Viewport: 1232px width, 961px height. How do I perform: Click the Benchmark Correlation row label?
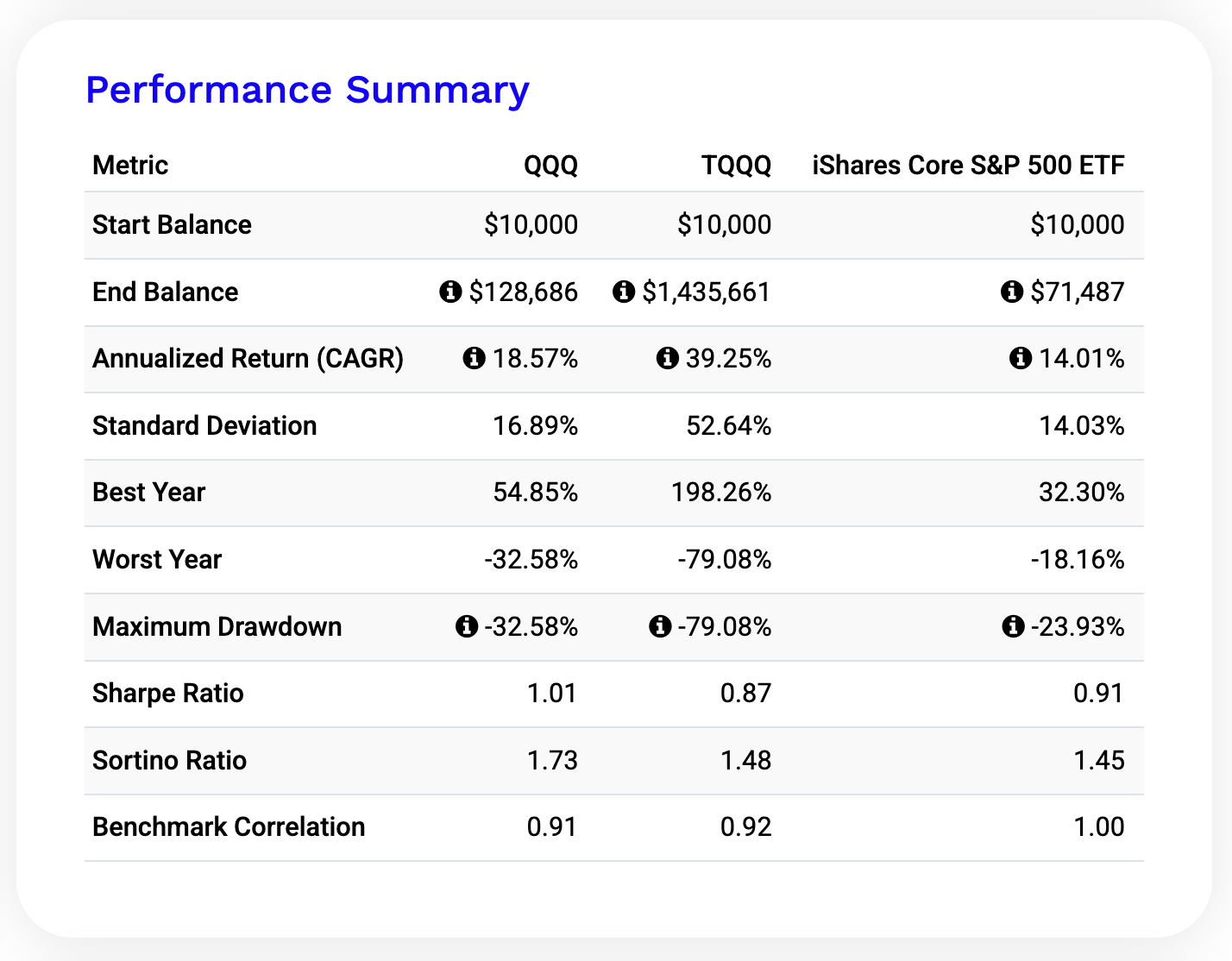pyautogui.click(x=229, y=826)
